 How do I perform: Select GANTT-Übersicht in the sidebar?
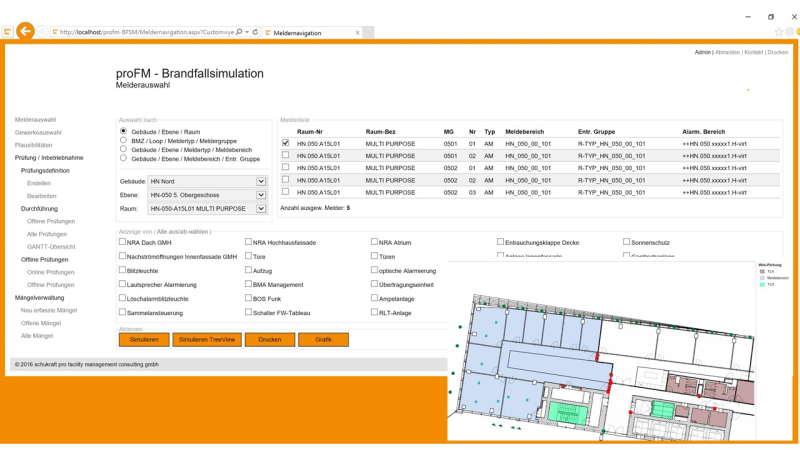[50, 246]
